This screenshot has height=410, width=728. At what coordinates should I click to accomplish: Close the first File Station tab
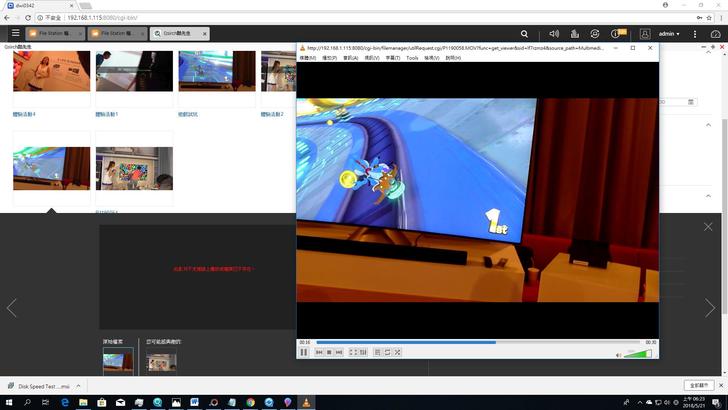pos(80,34)
